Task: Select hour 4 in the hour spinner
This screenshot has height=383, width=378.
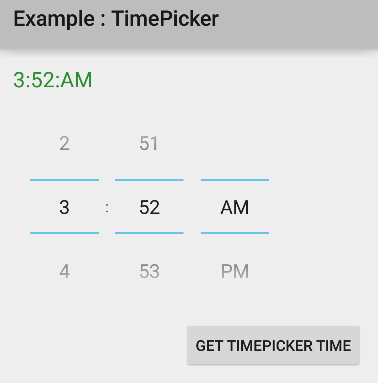Action: tap(64, 271)
